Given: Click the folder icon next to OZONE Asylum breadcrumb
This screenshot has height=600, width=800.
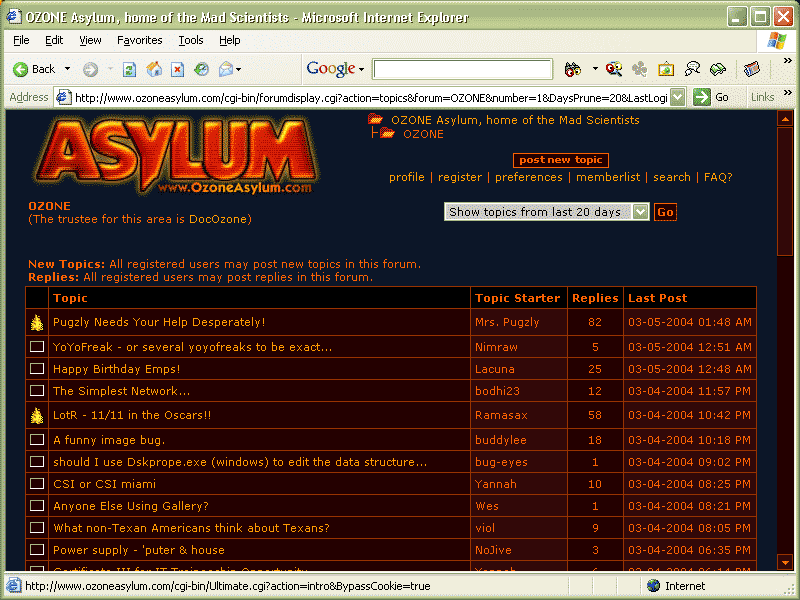Looking at the screenshot, I should [376, 119].
